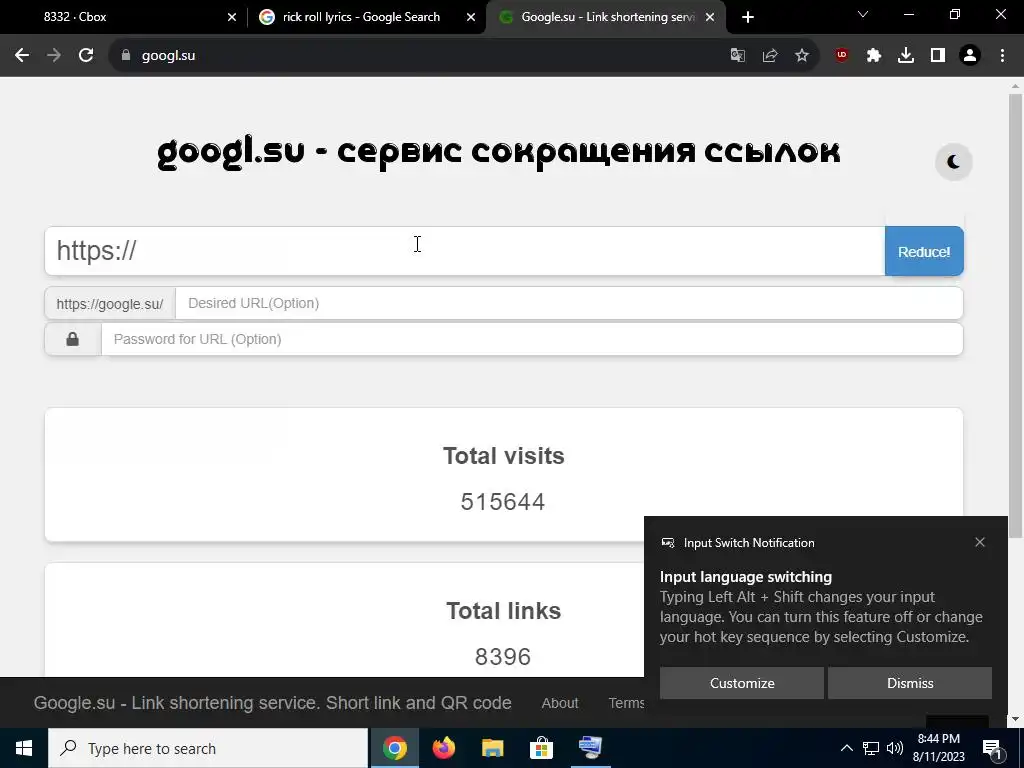Image resolution: width=1024 pixels, height=768 pixels.
Task: Open a new browser tab
Action: click(748, 17)
